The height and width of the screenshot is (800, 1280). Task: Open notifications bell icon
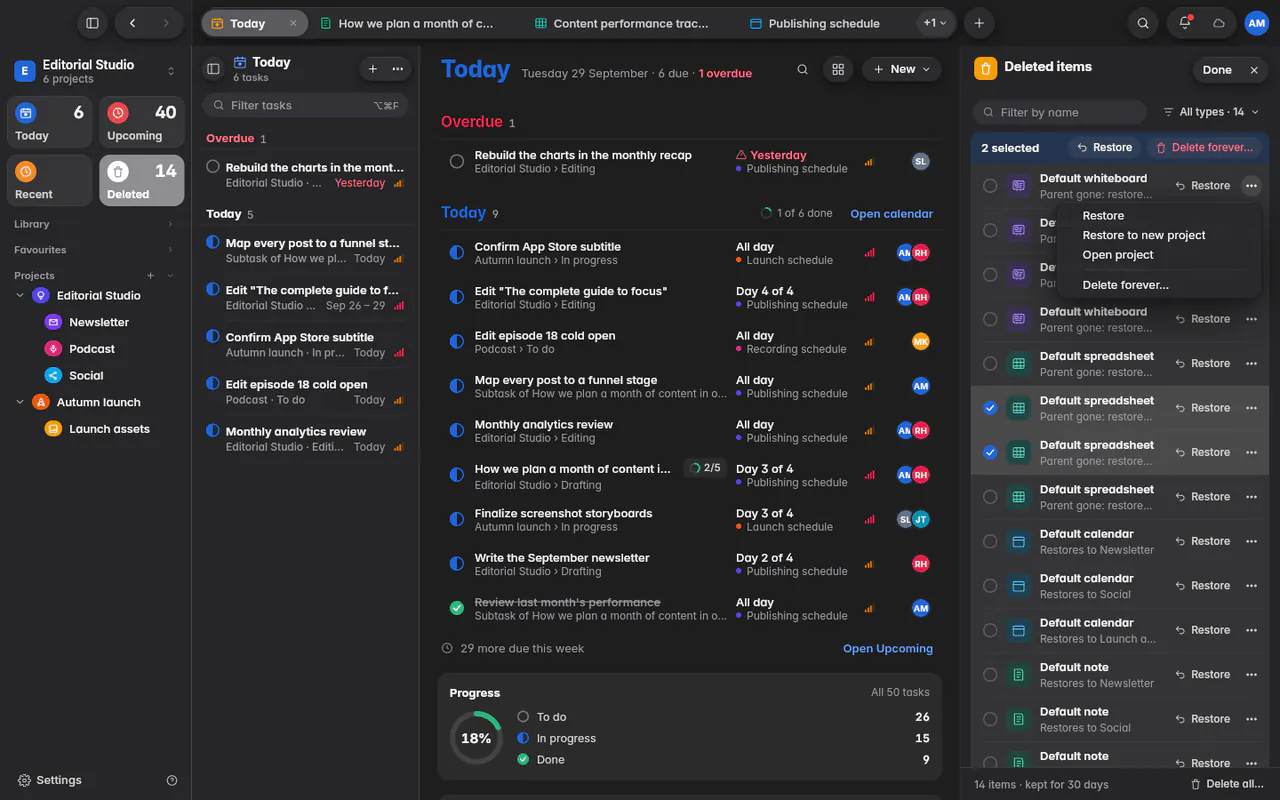coord(1185,23)
